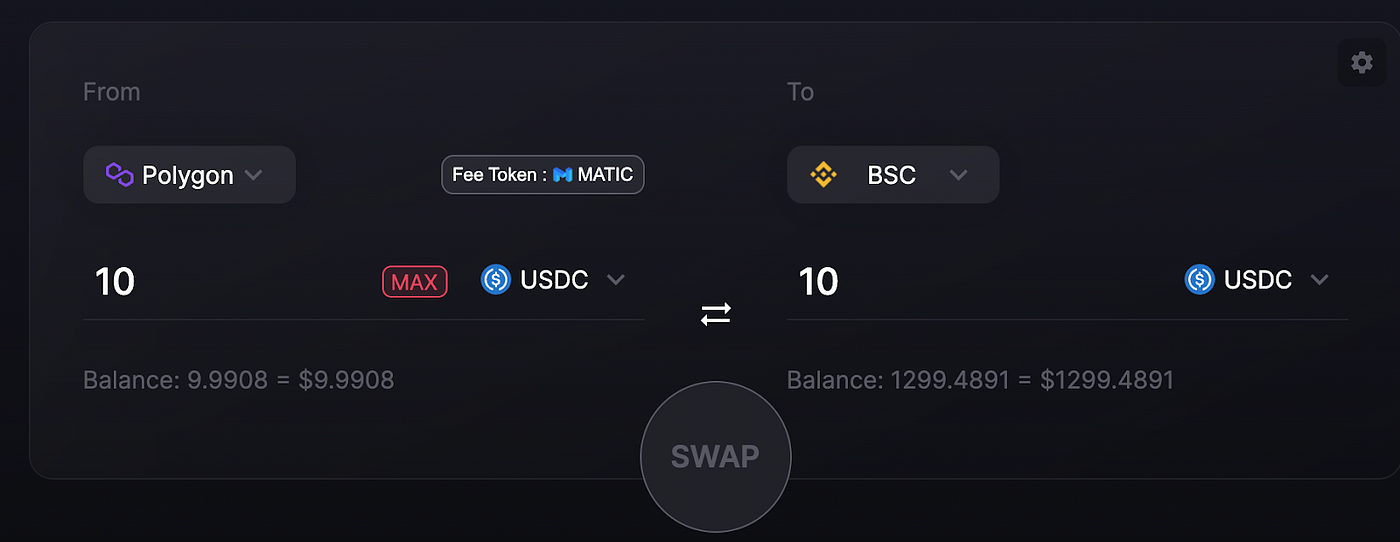Open the To-side USDC token dropdown arrow
1400x542 pixels.
pos(1319,280)
